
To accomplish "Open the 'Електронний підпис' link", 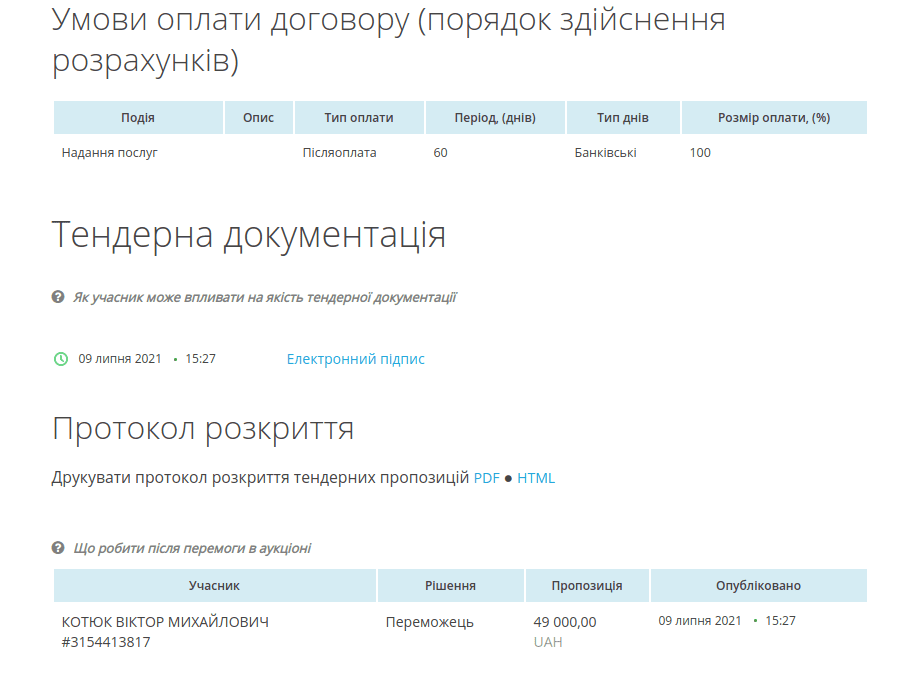I will (x=355, y=359).
